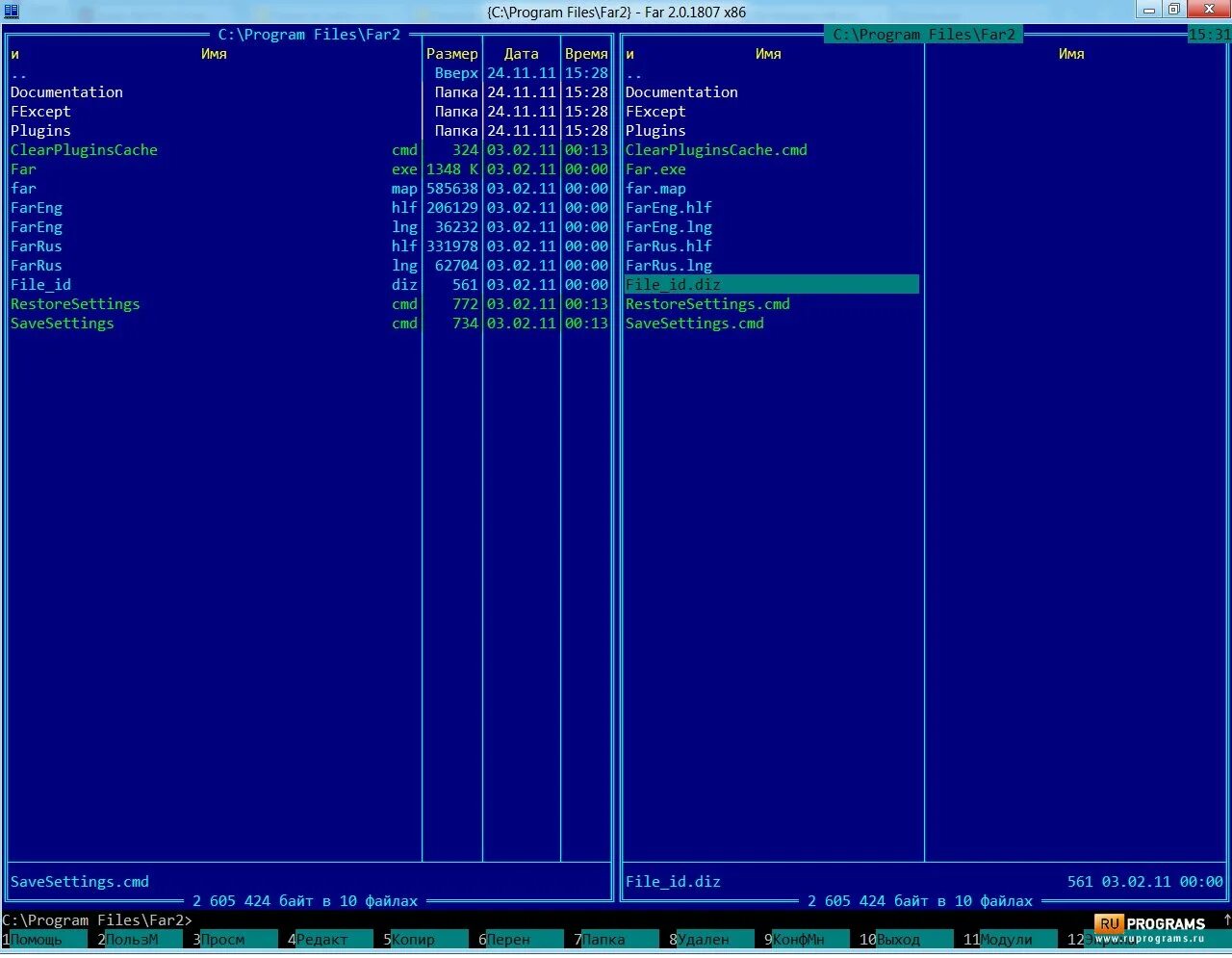Click the Размер column header
The width and height of the screenshot is (1232, 958).
pyautogui.click(x=451, y=54)
